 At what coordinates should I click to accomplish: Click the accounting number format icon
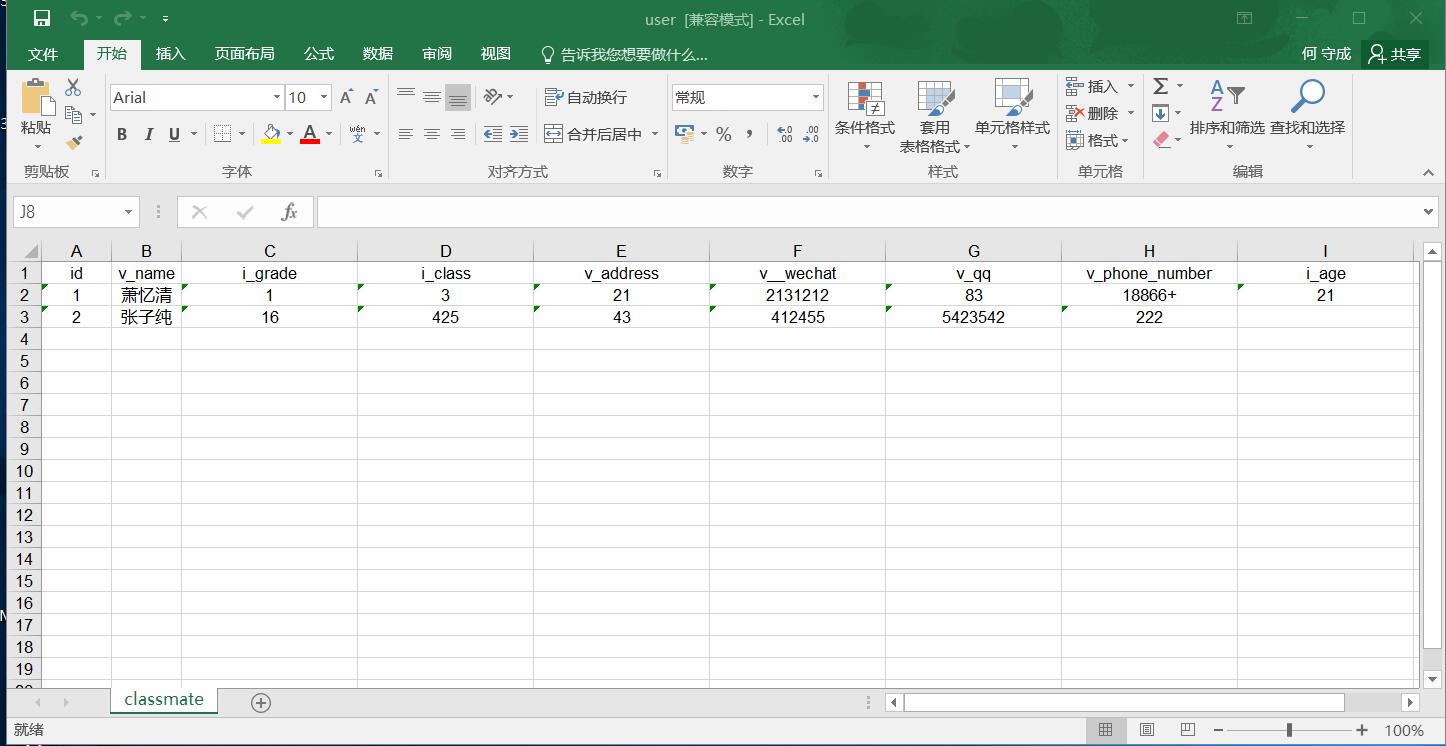click(685, 134)
